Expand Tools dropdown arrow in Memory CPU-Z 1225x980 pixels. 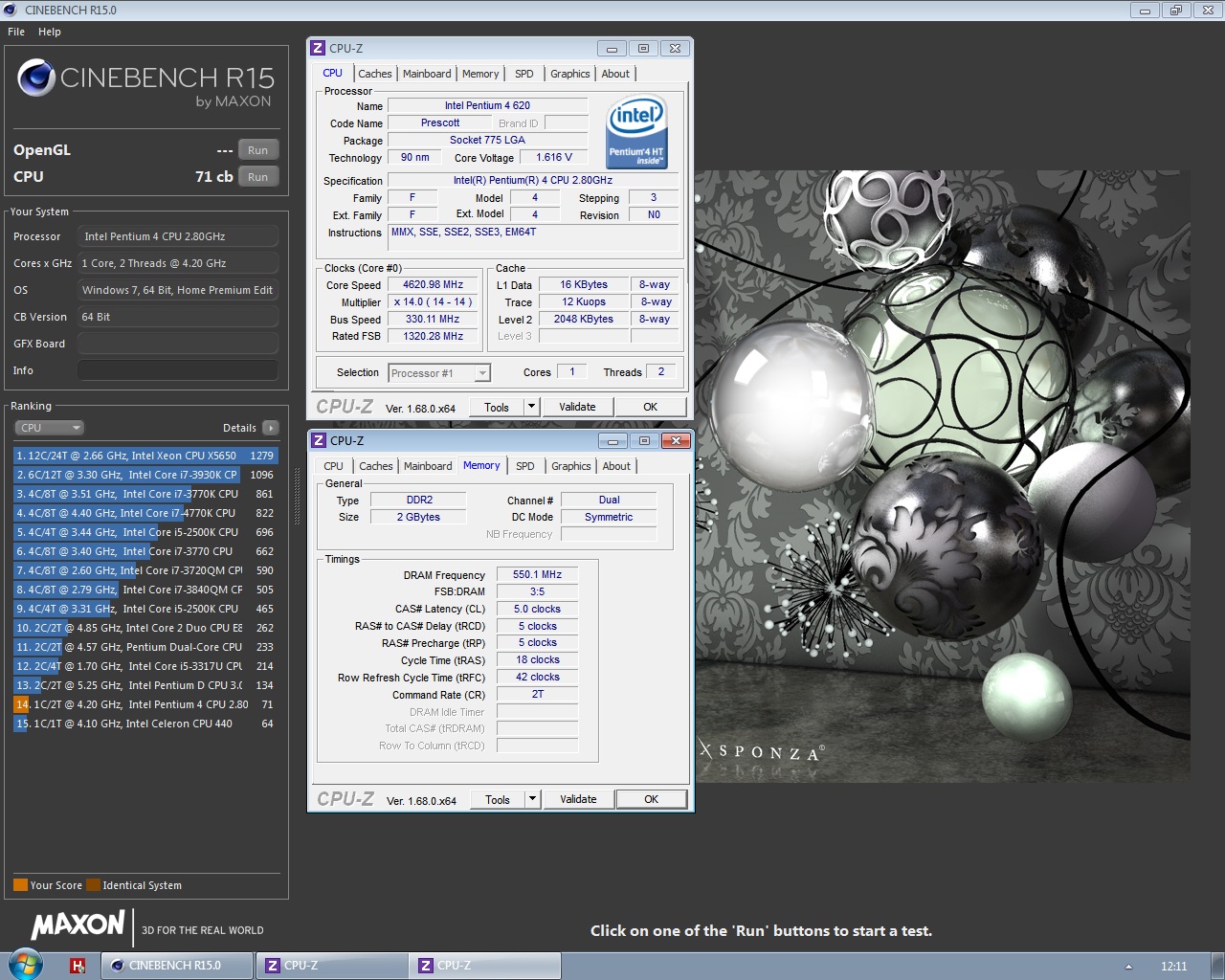532,799
